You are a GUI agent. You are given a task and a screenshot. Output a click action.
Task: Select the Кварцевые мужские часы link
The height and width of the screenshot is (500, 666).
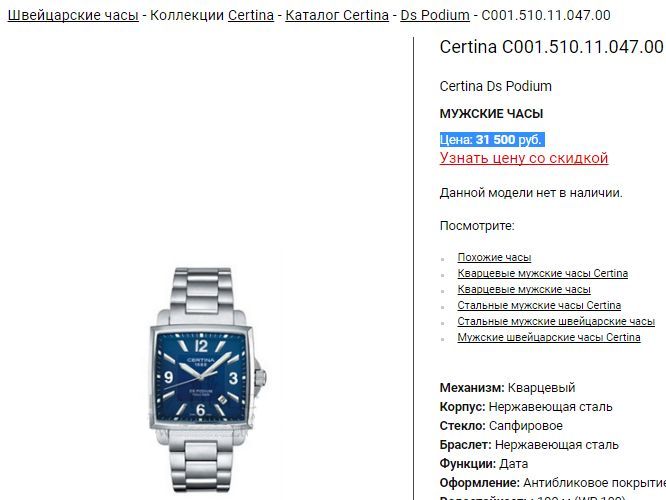[524, 289]
